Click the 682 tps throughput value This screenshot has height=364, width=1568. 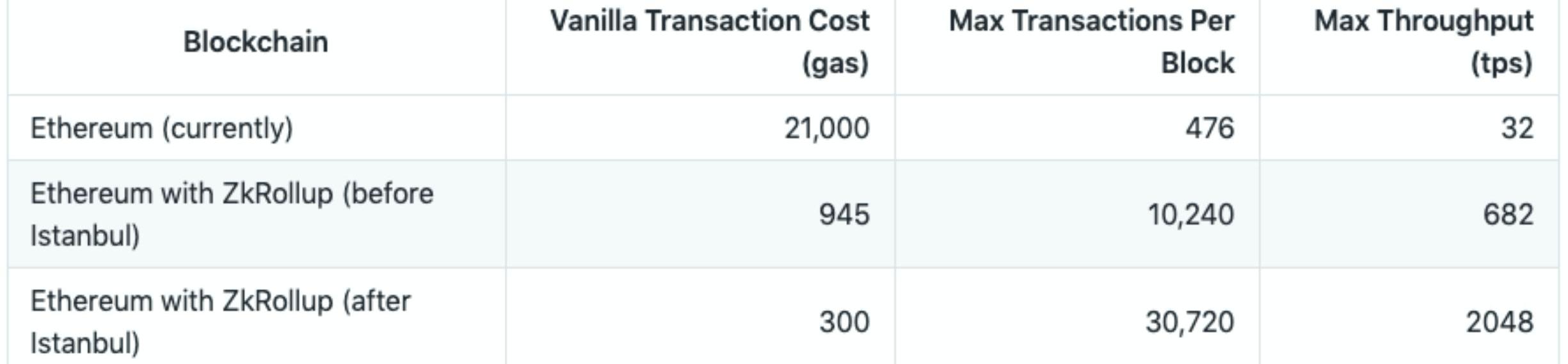[1508, 214]
